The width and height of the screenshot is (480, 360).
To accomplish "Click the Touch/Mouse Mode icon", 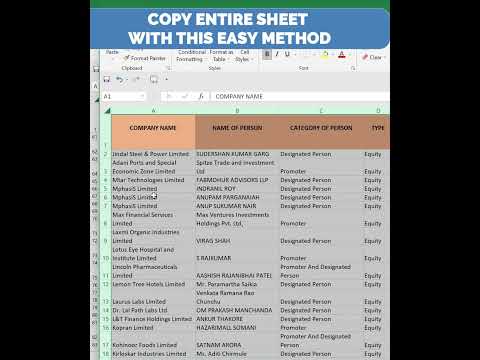I will tap(154, 79).
